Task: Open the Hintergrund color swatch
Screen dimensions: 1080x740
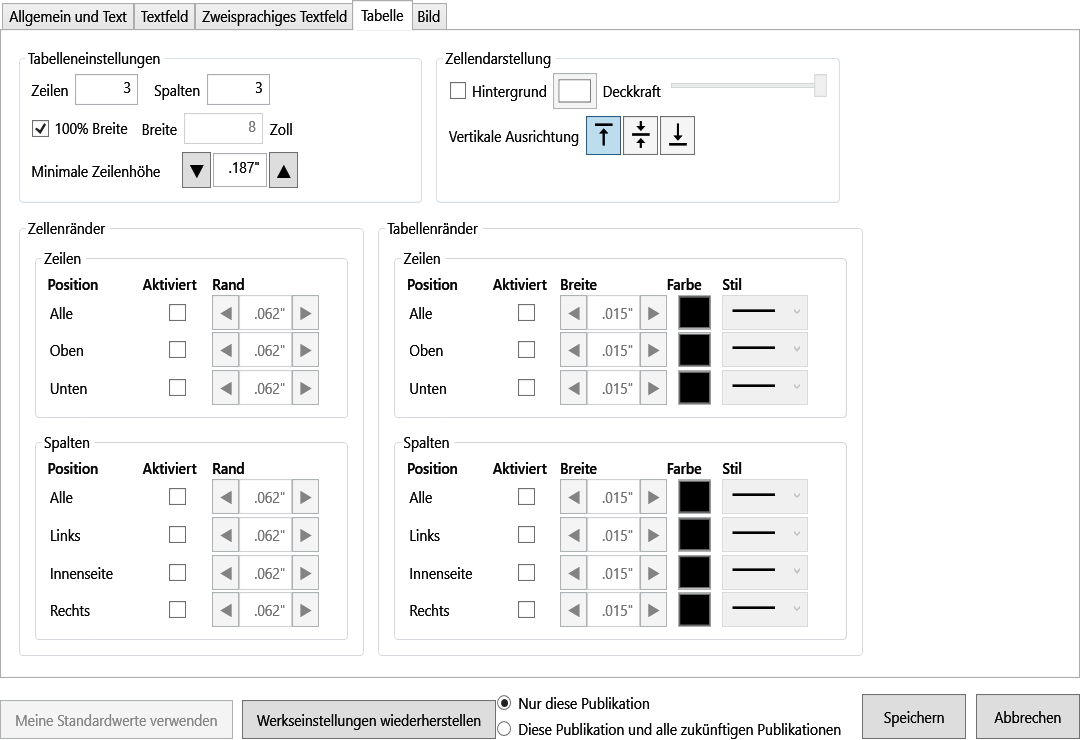Action: click(x=574, y=91)
